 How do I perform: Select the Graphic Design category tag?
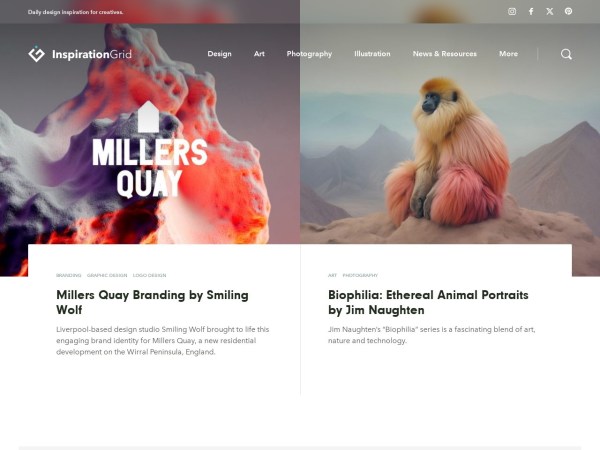[107, 275]
